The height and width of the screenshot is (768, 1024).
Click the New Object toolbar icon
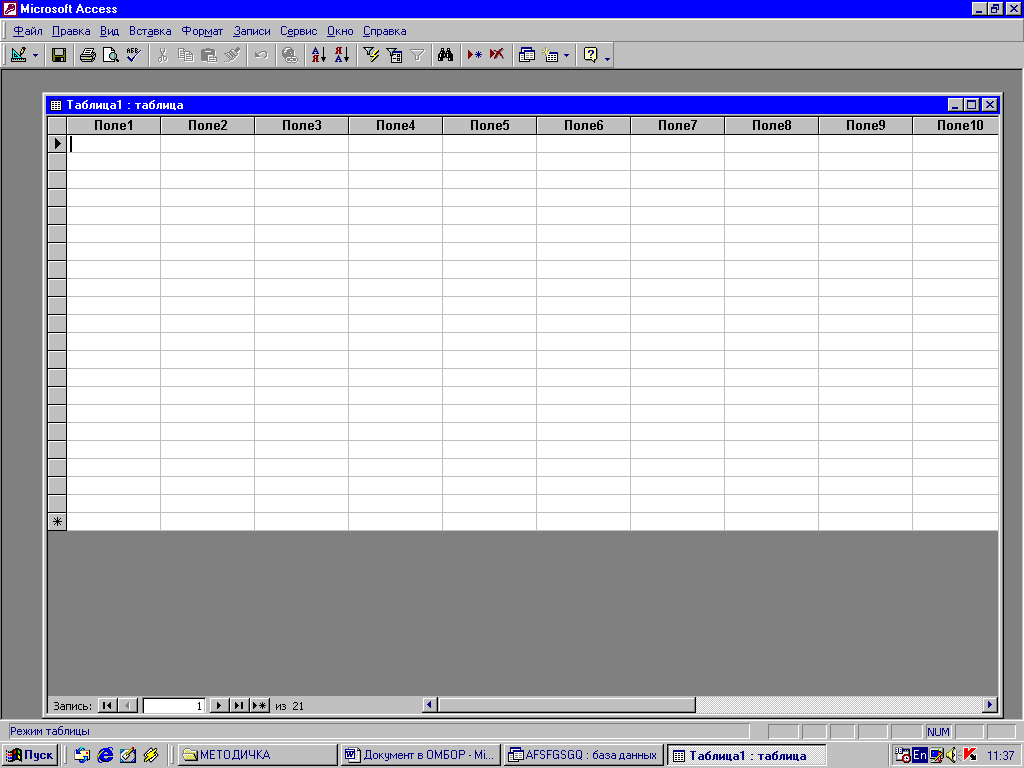click(x=550, y=55)
